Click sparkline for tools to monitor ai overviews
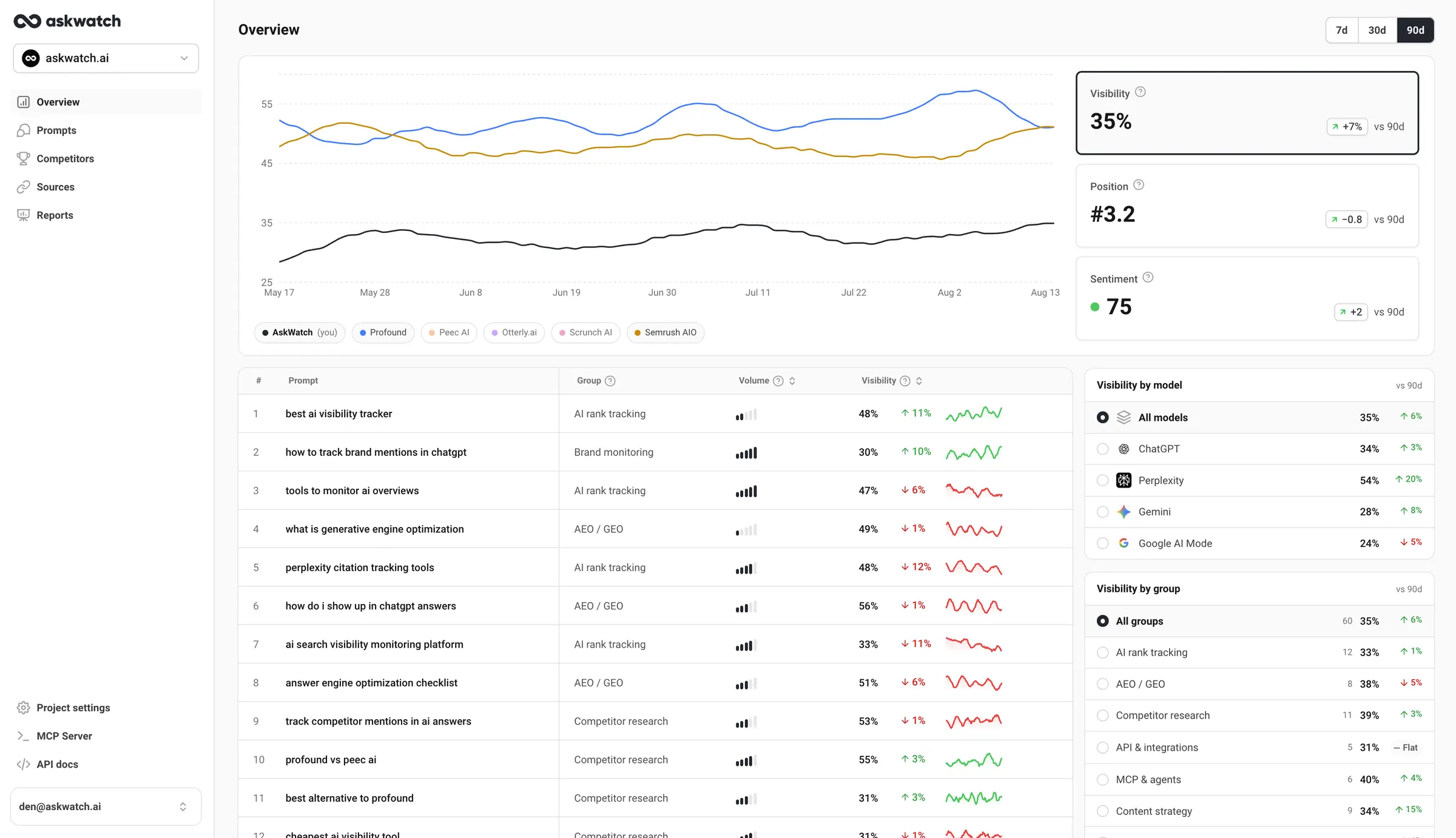 (974, 491)
